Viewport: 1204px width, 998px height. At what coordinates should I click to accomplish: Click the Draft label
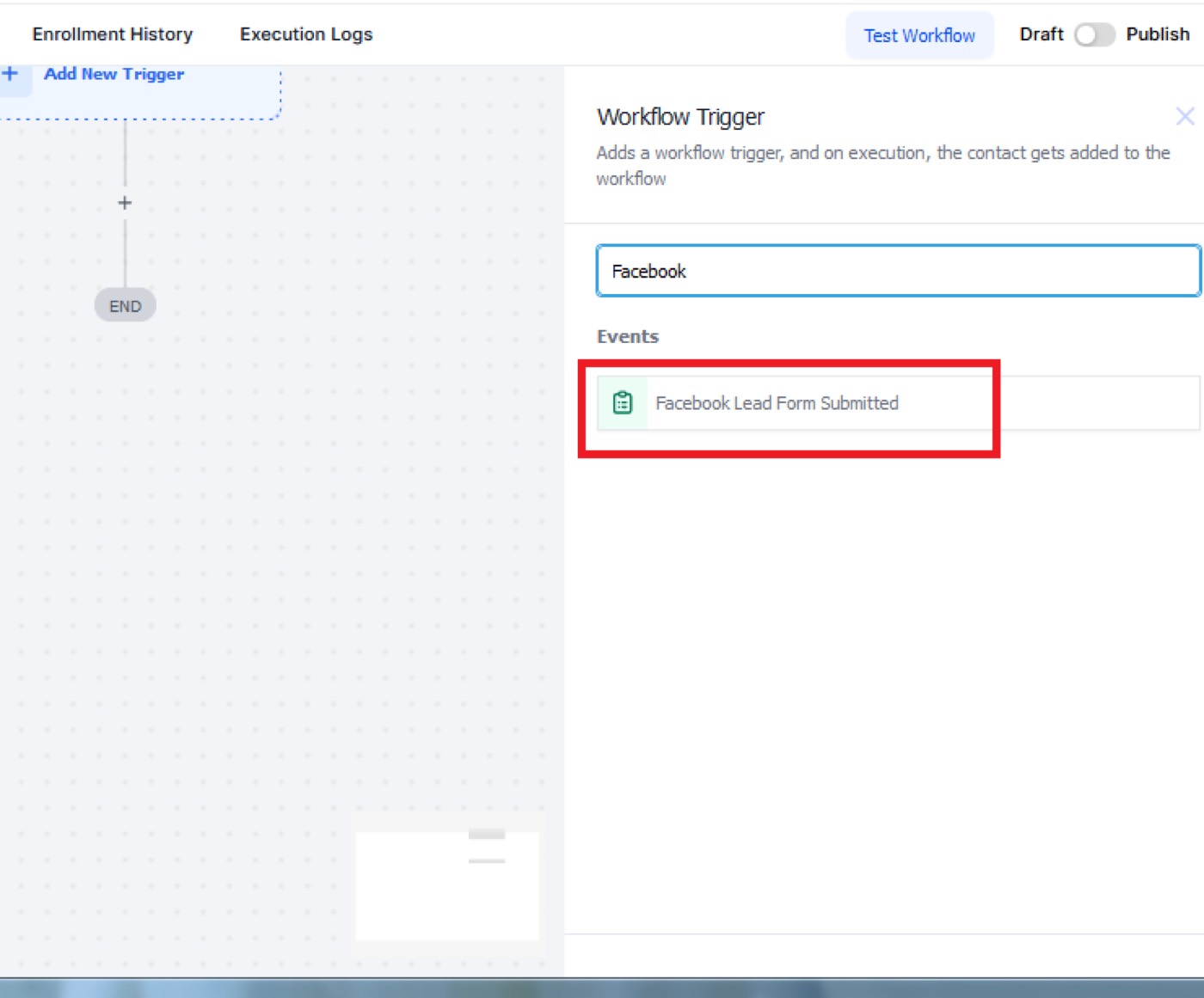(1041, 34)
